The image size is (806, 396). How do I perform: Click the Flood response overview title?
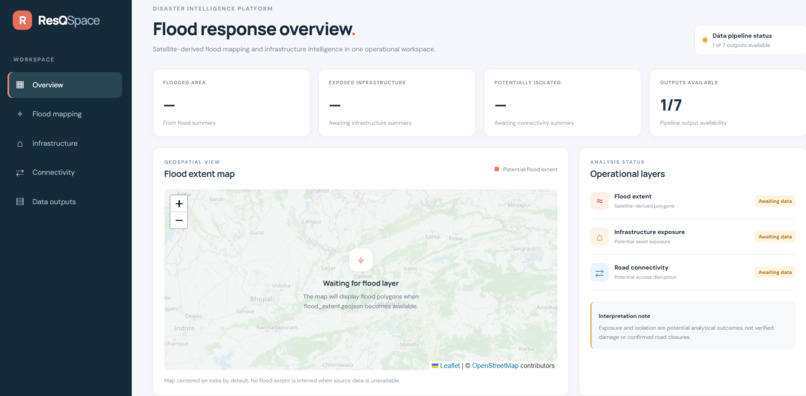(x=254, y=29)
